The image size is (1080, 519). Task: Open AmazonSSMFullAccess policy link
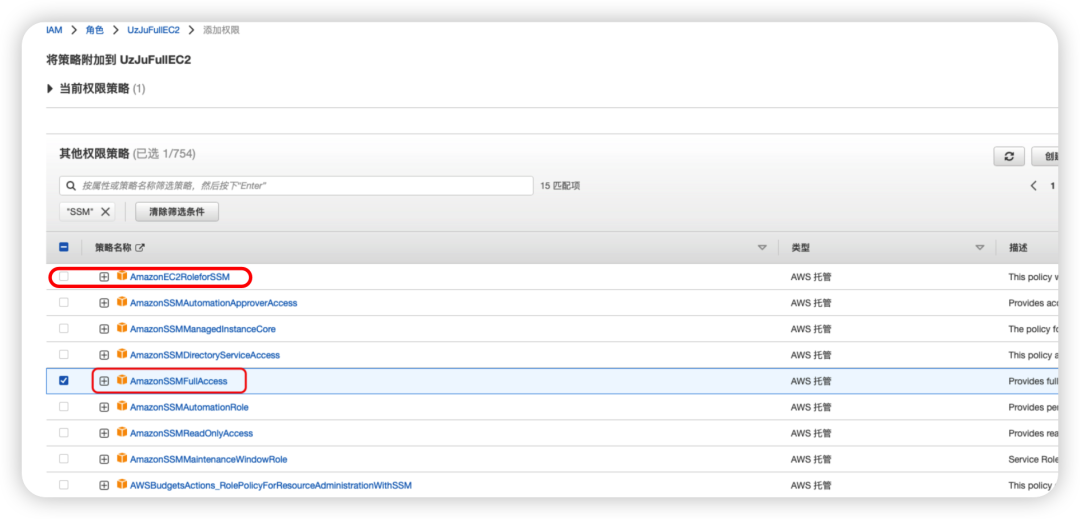pyautogui.click(x=178, y=381)
